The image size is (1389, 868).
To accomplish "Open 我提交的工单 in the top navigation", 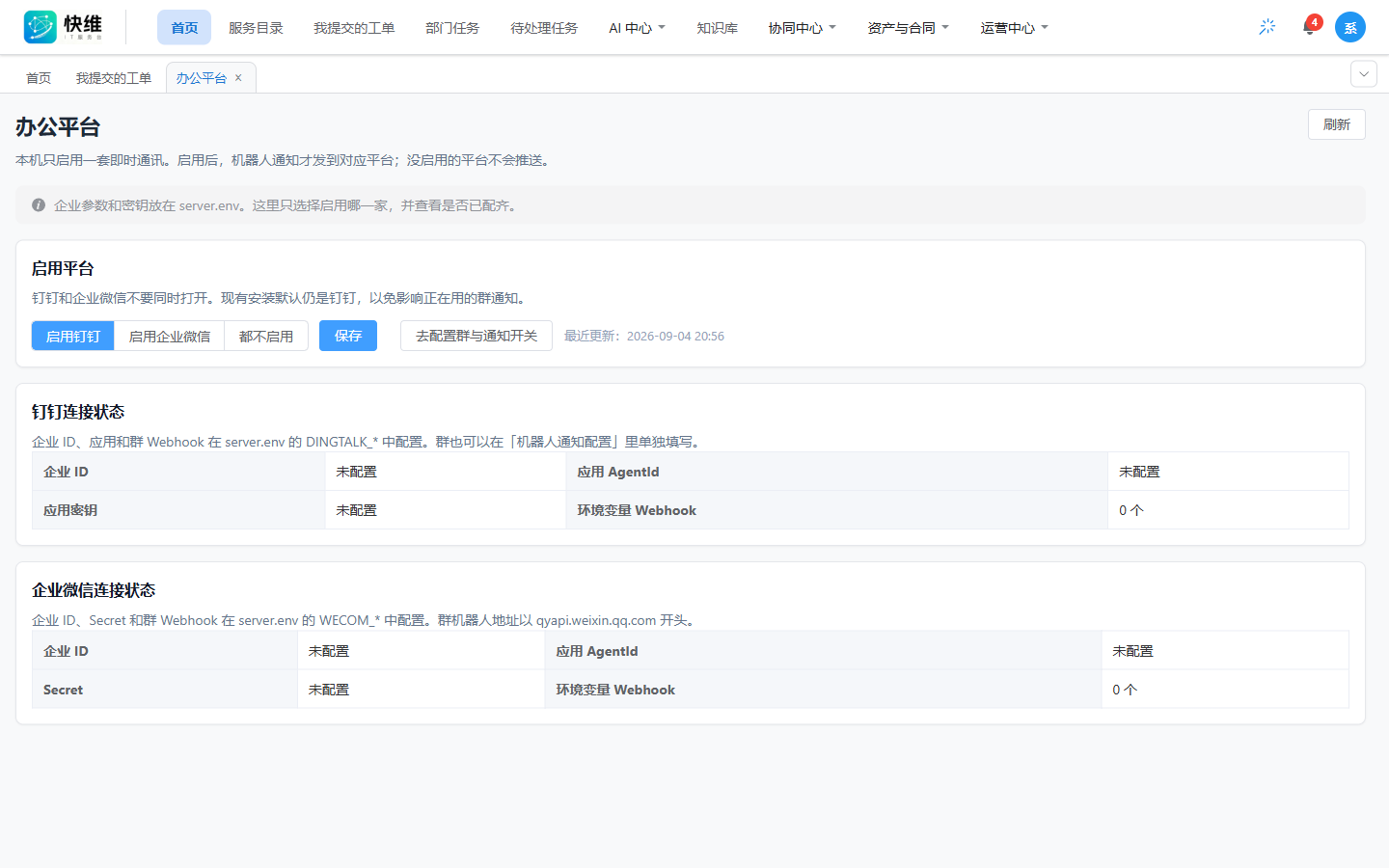I will point(354,28).
